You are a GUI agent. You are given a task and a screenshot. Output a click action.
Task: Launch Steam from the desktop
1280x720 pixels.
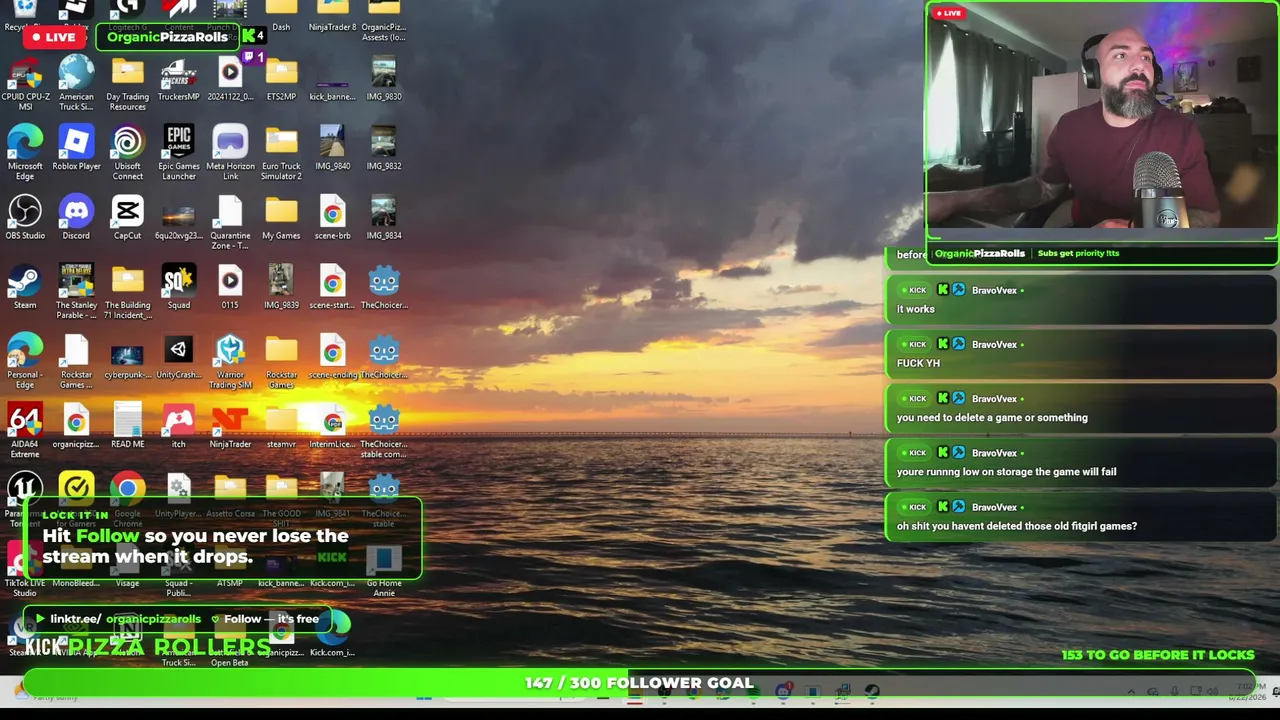click(25, 288)
